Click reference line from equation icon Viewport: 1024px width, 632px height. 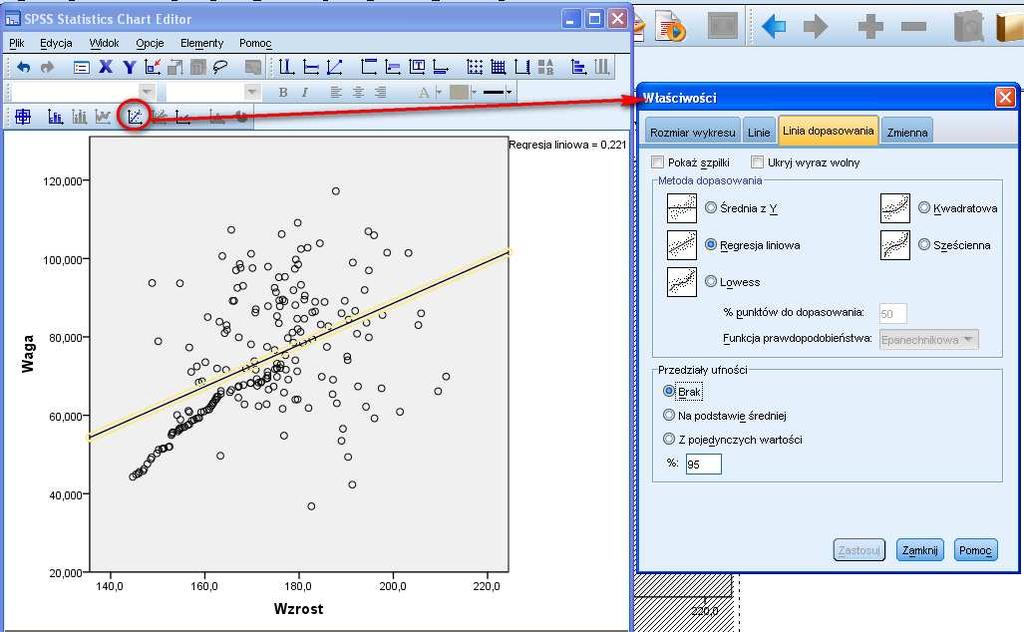(334, 67)
